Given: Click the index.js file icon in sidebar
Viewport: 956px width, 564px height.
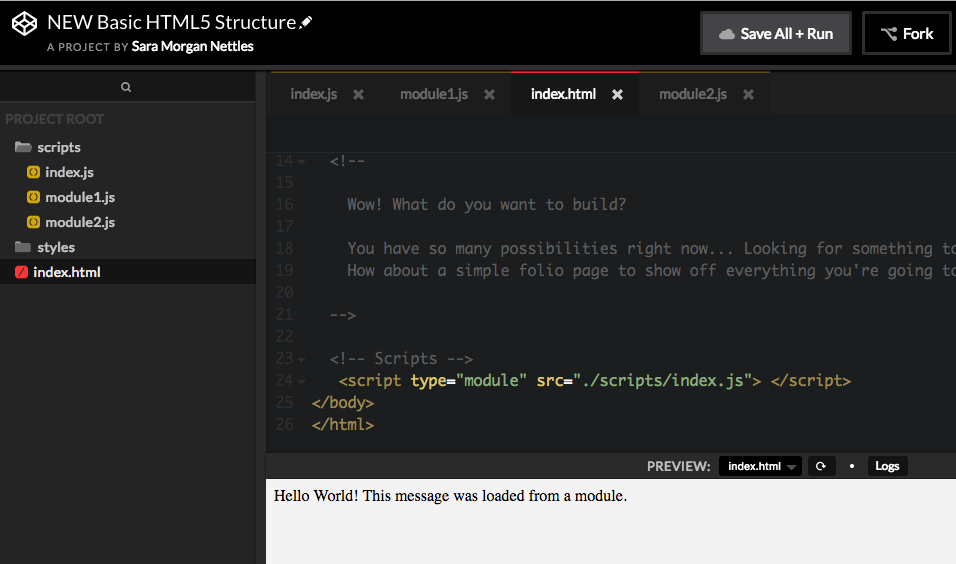Looking at the screenshot, I should tap(34, 173).
